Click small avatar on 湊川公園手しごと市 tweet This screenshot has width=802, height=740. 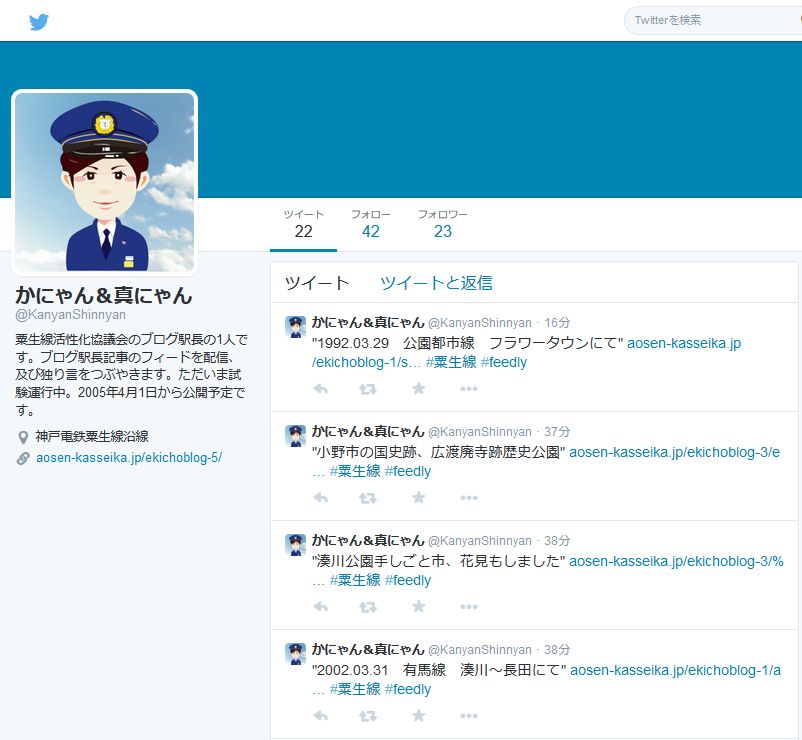click(x=295, y=545)
